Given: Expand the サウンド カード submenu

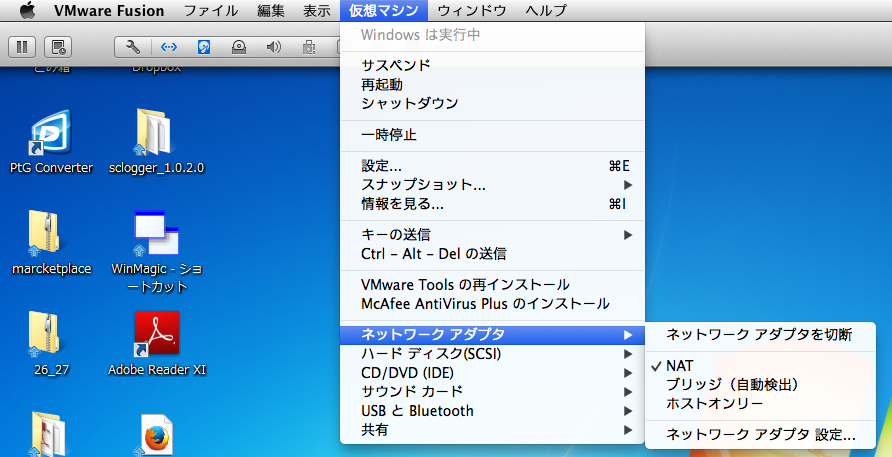Looking at the screenshot, I should 492,392.
